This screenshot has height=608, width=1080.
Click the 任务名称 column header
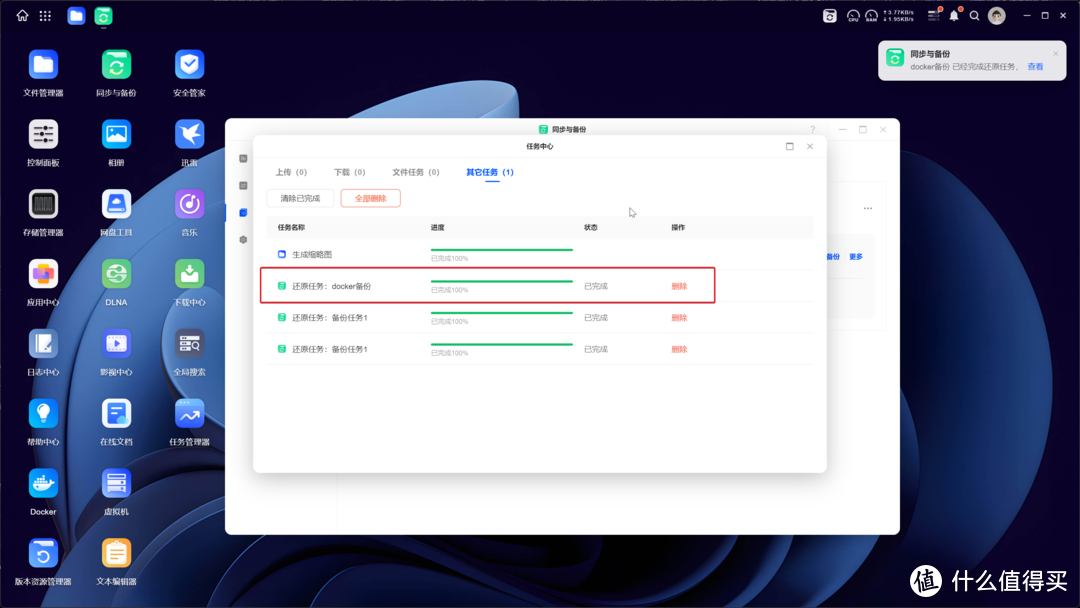pyautogui.click(x=291, y=227)
